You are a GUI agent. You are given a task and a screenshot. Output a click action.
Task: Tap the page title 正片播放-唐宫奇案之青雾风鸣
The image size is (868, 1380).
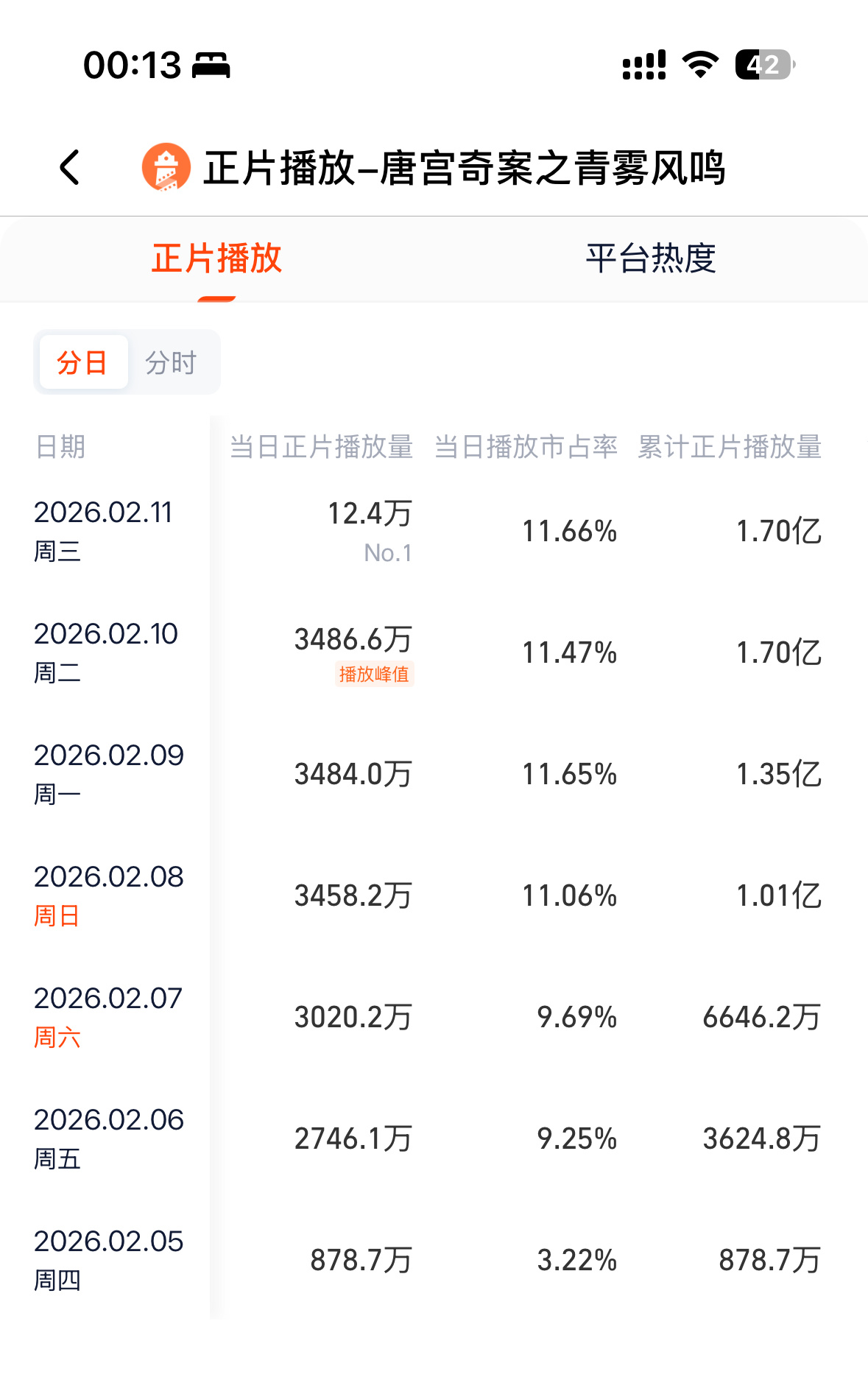465,168
